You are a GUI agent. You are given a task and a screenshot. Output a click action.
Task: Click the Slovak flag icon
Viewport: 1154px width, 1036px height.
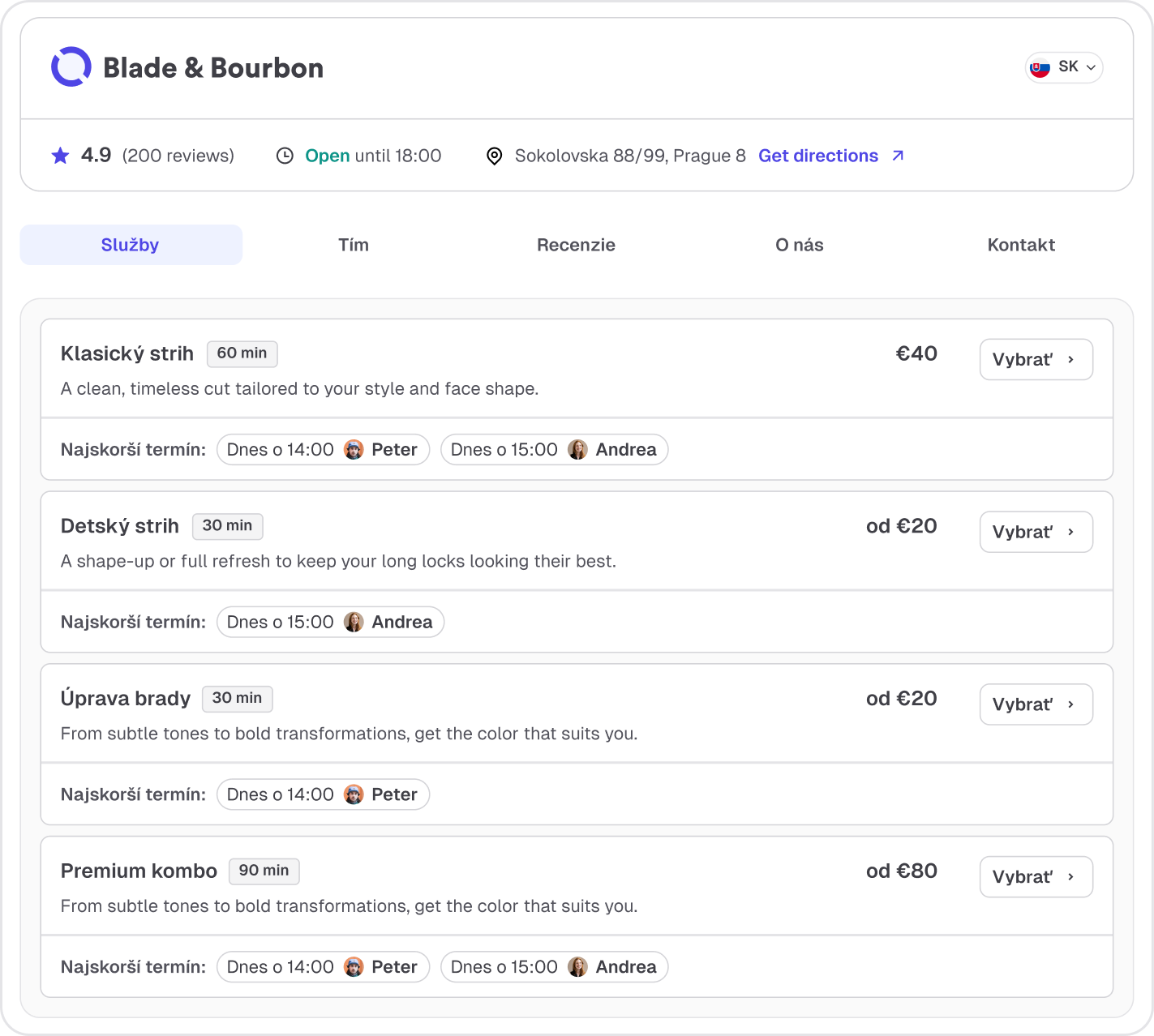coord(1040,67)
